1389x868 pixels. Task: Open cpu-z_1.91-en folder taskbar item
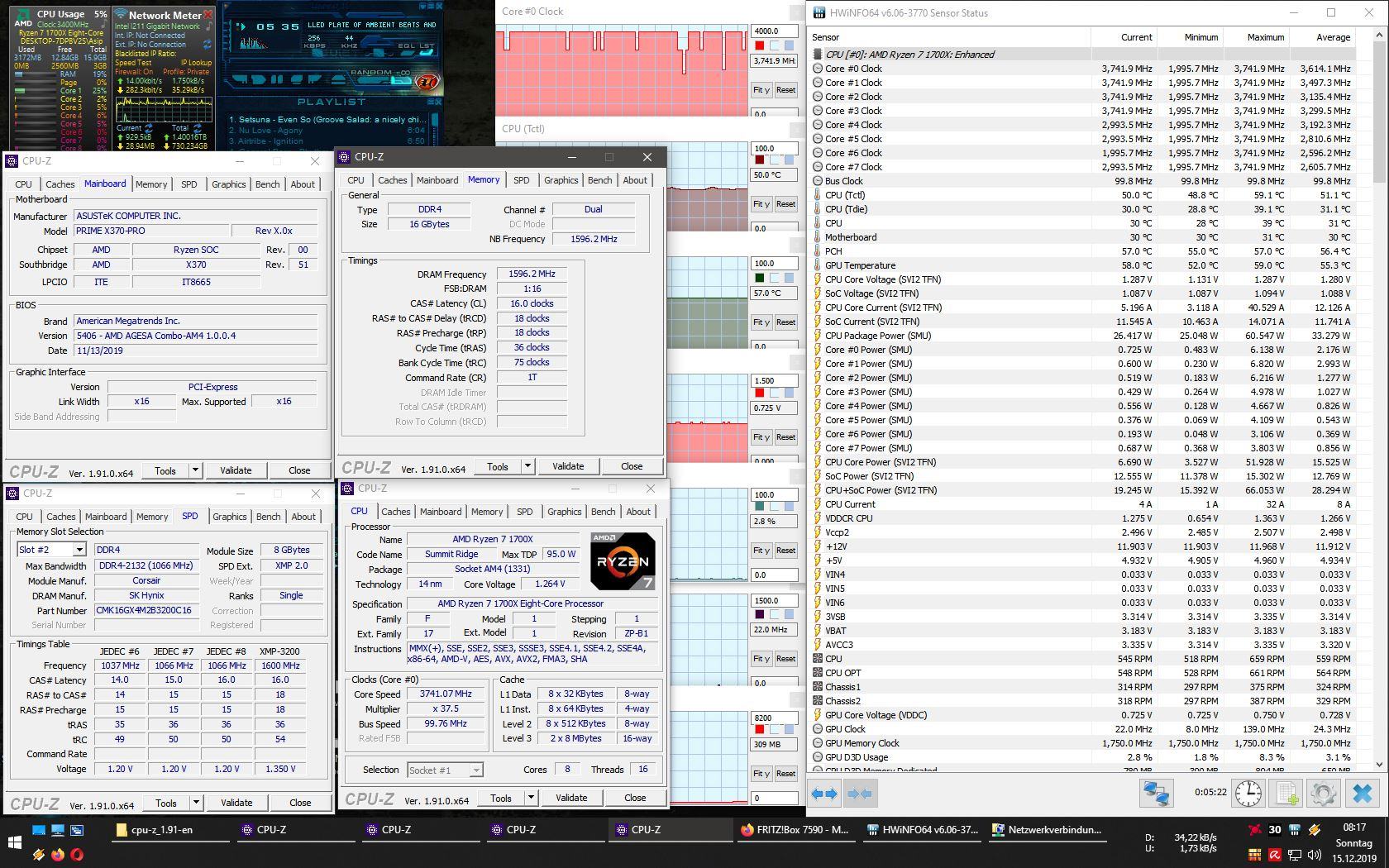(170, 830)
